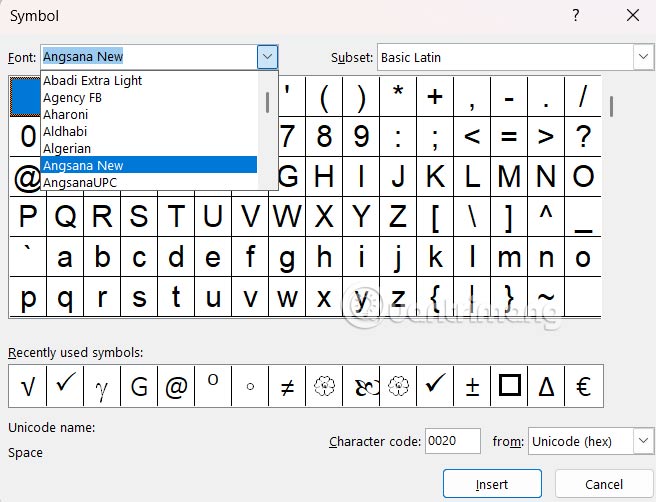
Task: Select uppercase W in symbol grid
Action: [x=287, y=217]
